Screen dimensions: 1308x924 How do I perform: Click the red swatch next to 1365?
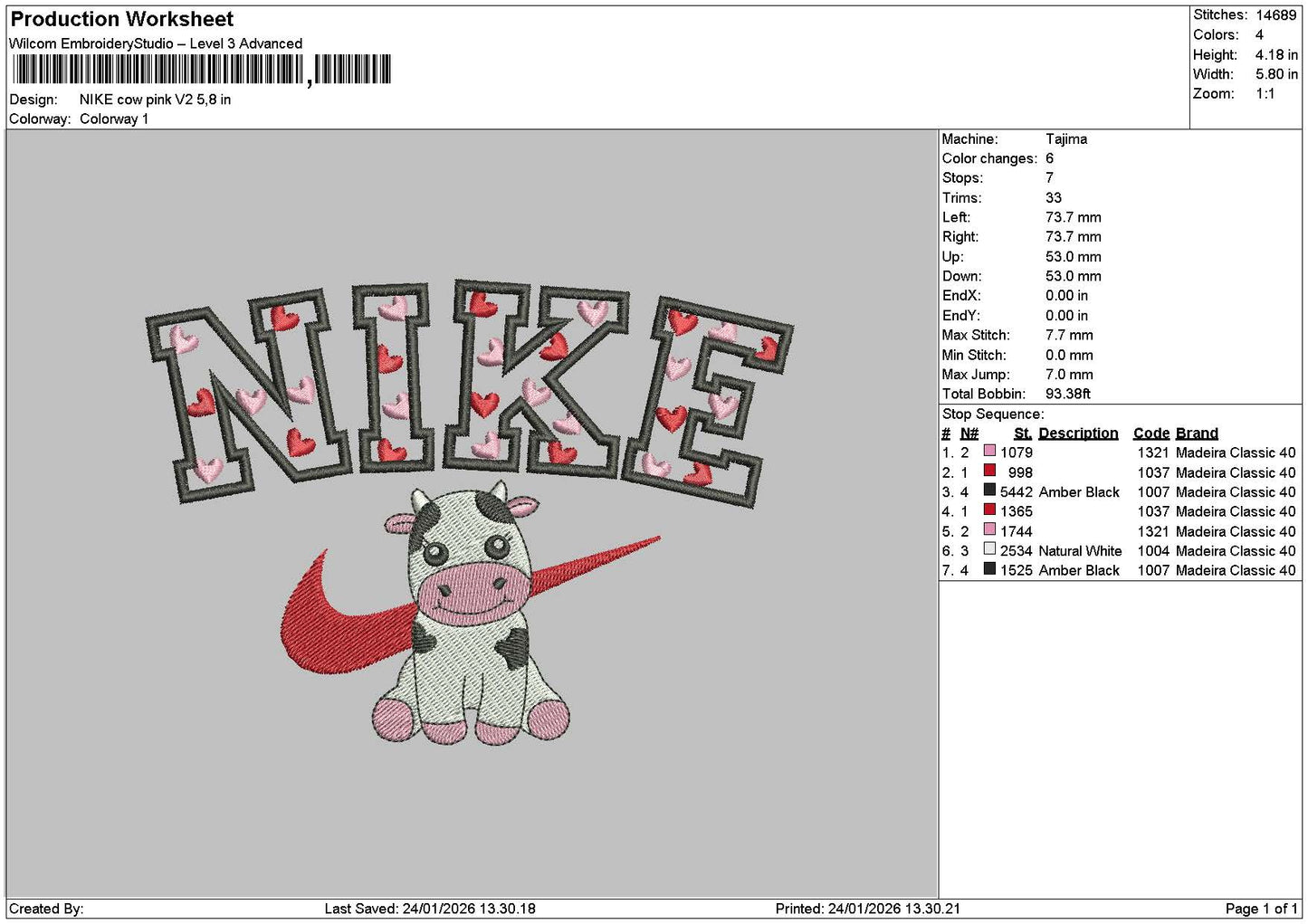(x=989, y=510)
